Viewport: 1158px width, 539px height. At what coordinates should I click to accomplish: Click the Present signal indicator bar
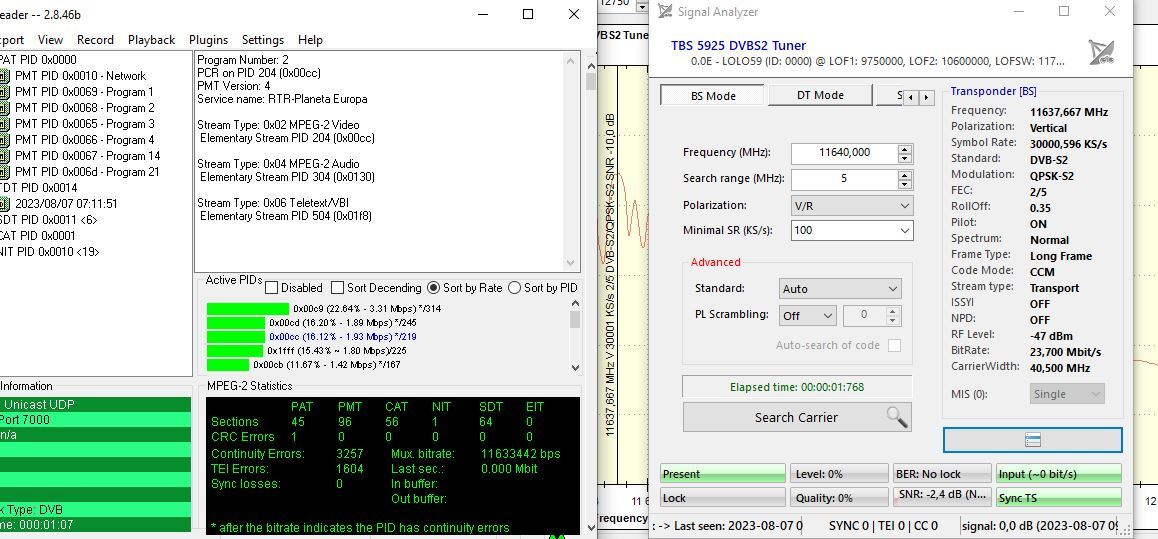pos(722,474)
